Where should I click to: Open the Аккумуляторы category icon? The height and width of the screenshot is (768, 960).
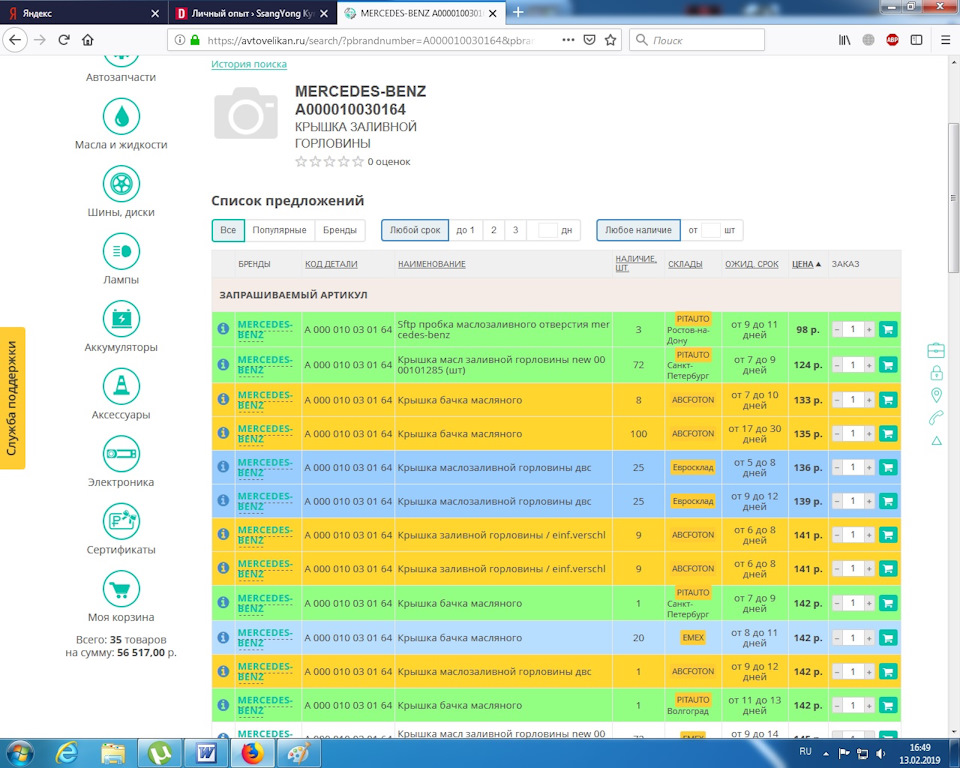[121, 318]
